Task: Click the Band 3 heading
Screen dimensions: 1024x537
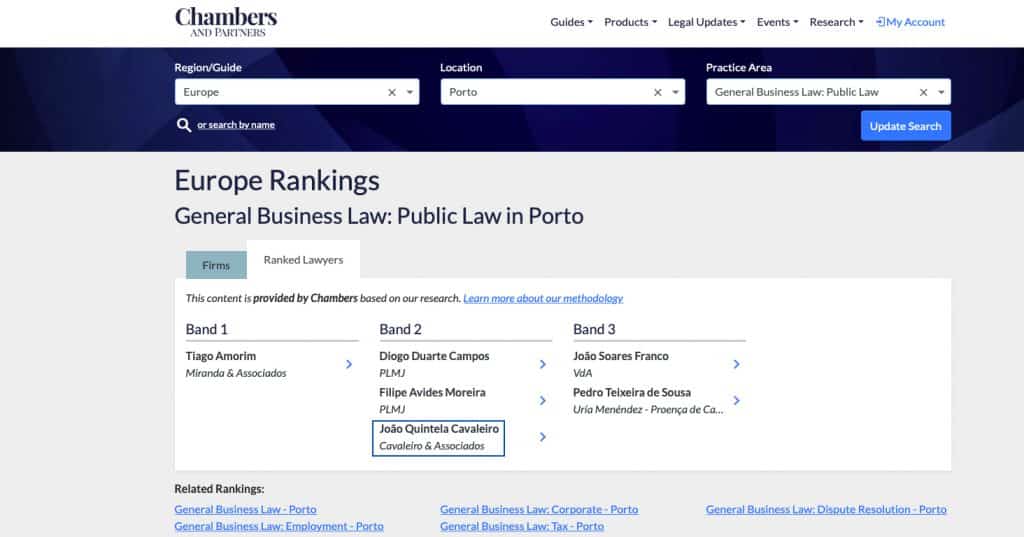Action: pyautogui.click(x=594, y=329)
